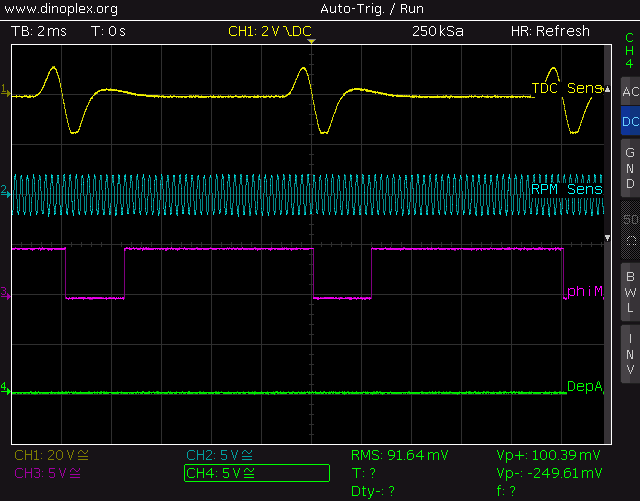Toggle INV channel inversion
This screenshot has width=640, height=501.
coord(629,354)
